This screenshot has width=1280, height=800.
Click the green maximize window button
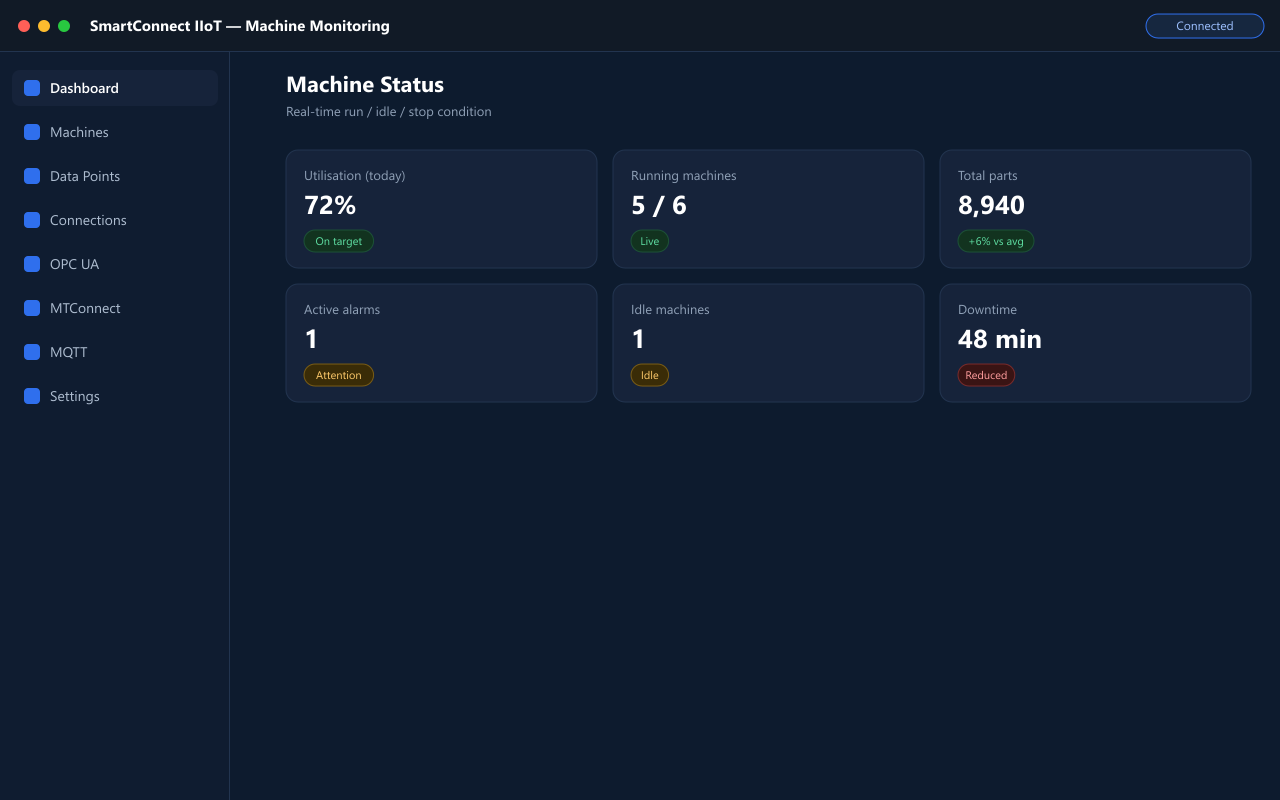[x=64, y=26]
